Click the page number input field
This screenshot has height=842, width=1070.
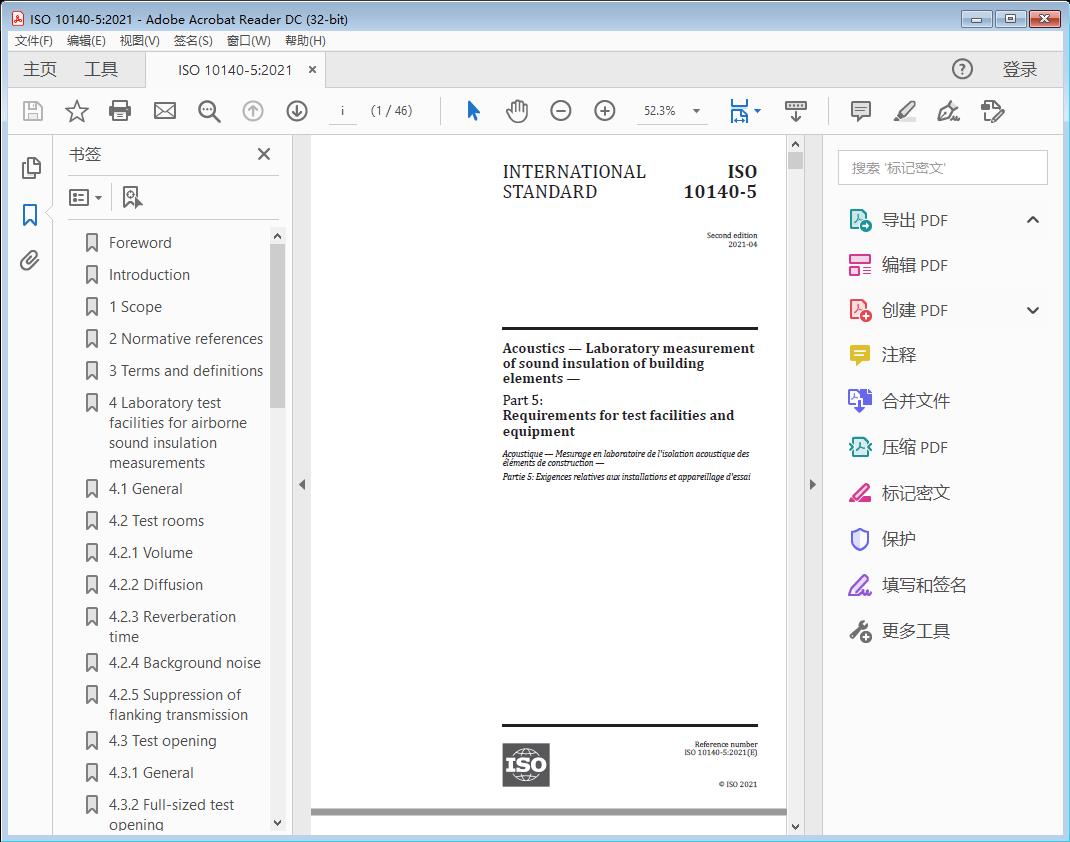pyautogui.click(x=343, y=111)
